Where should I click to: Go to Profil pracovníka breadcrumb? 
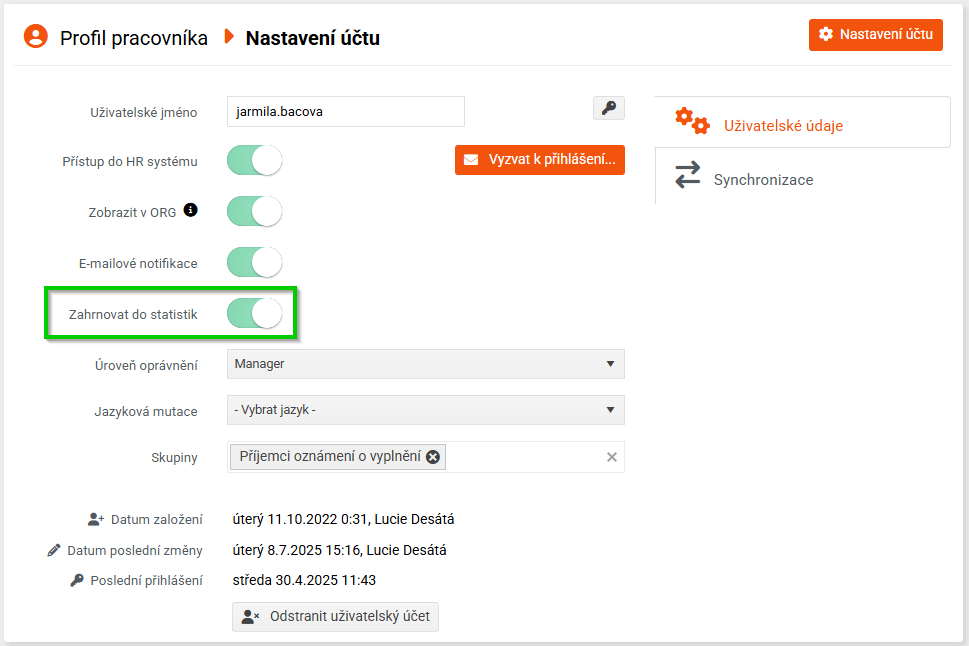pyautogui.click(x=133, y=38)
